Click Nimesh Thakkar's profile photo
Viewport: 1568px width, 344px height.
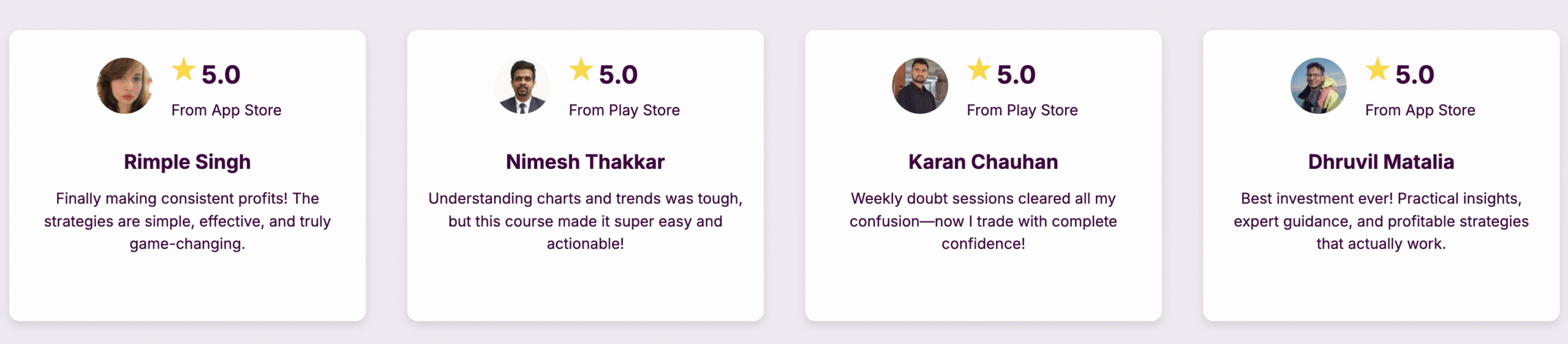[522, 86]
